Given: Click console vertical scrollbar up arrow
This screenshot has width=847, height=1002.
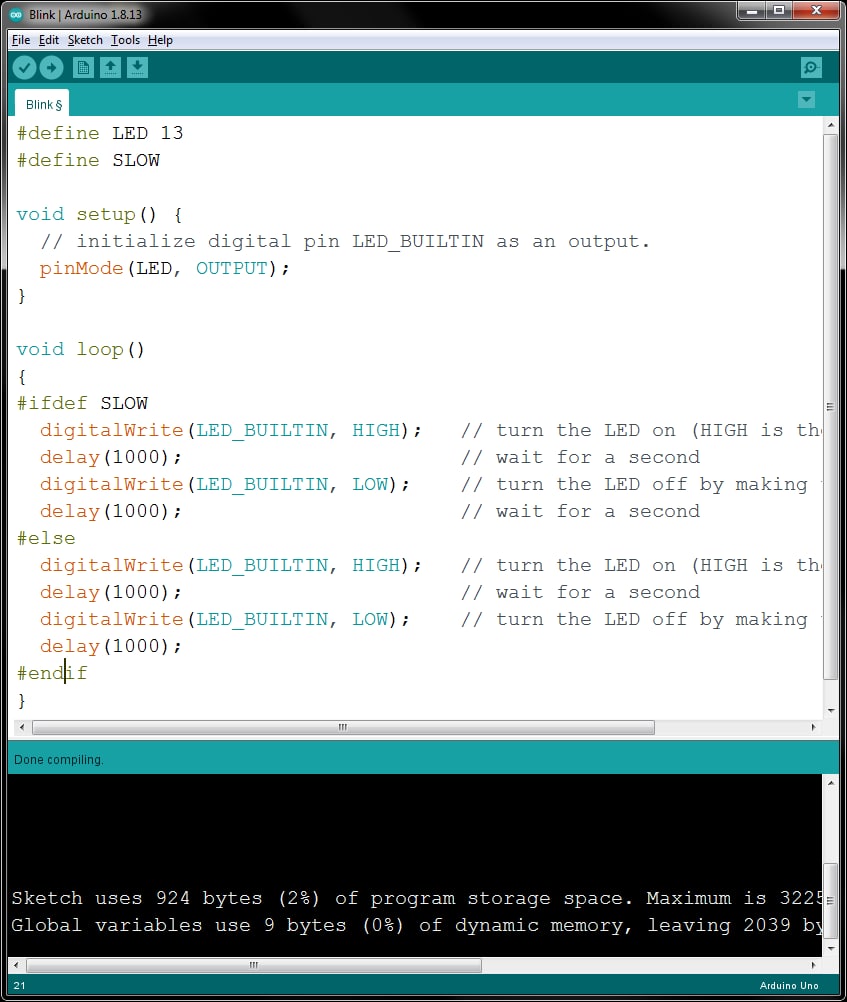Looking at the screenshot, I should [x=830, y=783].
